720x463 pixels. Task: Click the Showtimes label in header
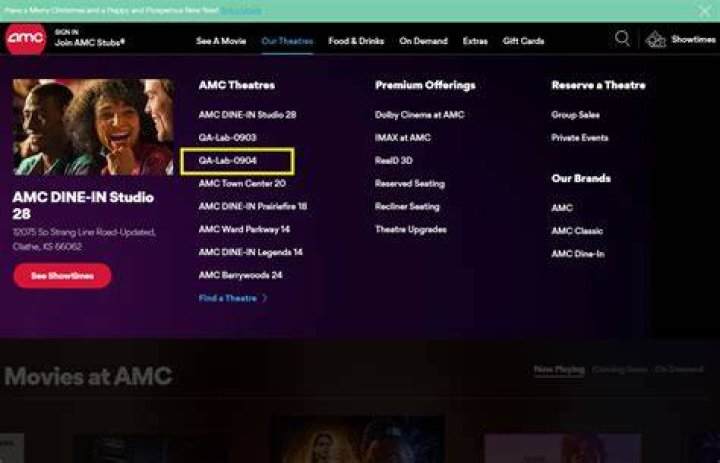(693, 40)
